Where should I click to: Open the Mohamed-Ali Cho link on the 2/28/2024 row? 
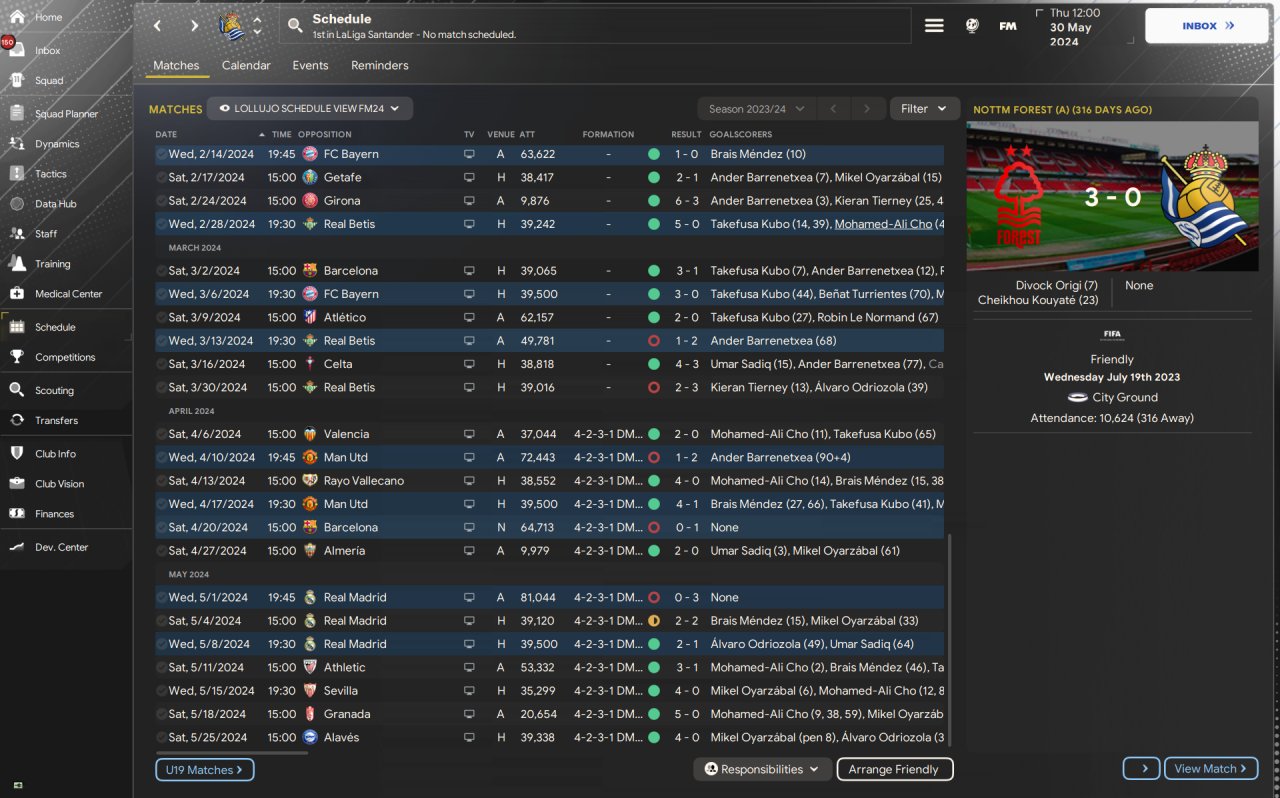[883, 224]
